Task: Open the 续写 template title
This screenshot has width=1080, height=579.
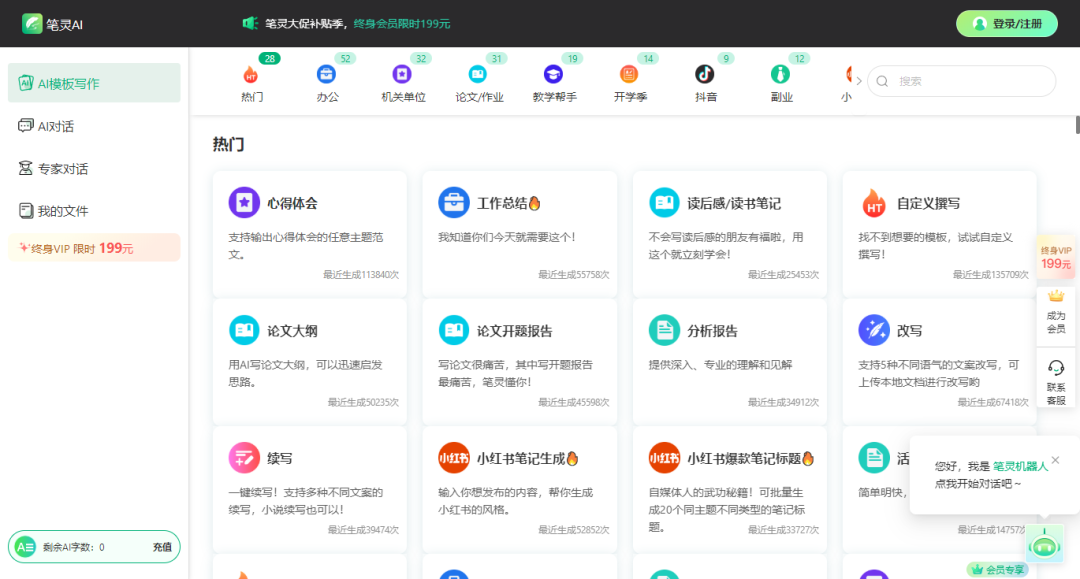Action: click(x=280, y=459)
